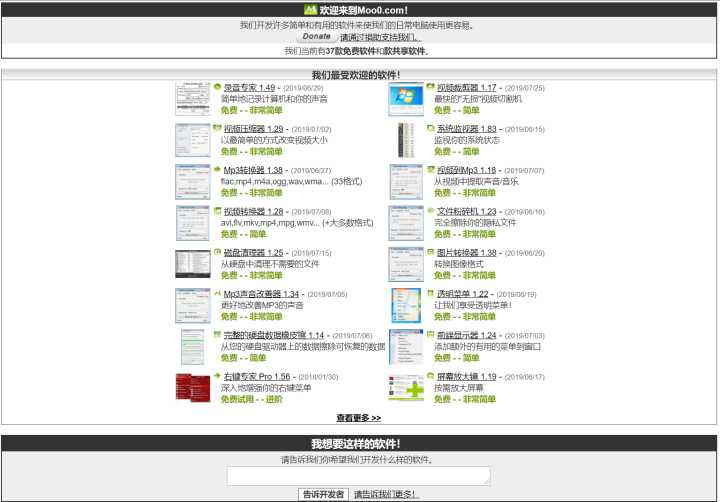Image resolution: width=720 pixels, height=502 pixels.
Task: Click the small icon next to 系统监视器 1.83
Action: [x=430, y=128]
